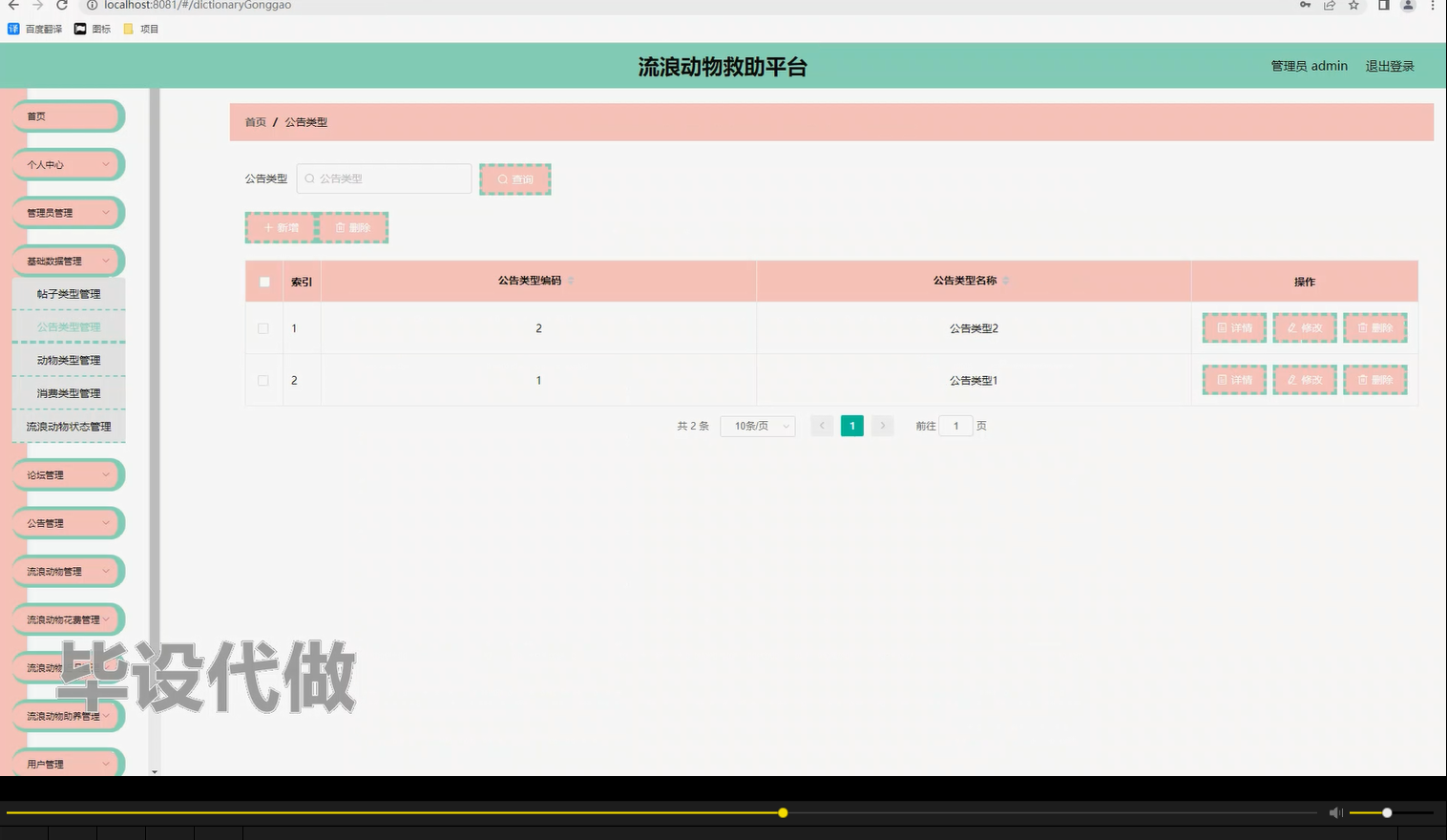Click 退出登录 to log out
This screenshot has width=1447, height=840.
pyautogui.click(x=1389, y=65)
